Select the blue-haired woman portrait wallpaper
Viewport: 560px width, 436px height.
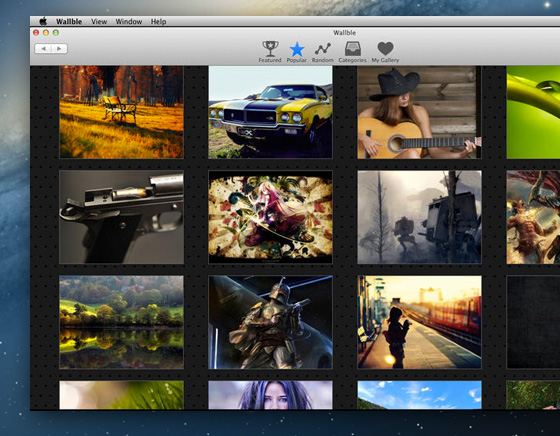270,395
